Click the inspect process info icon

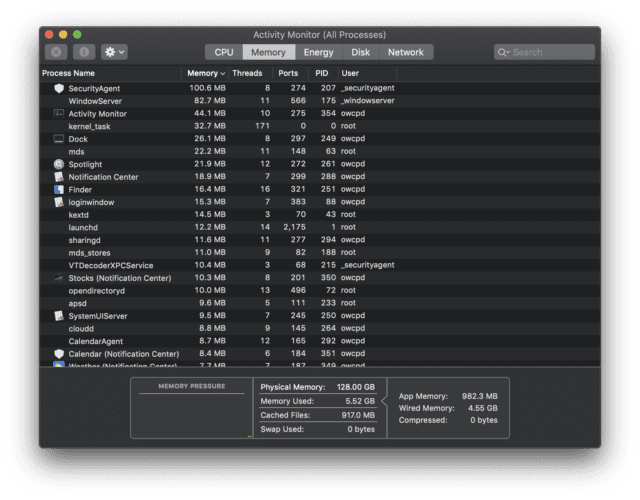tap(84, 52)
